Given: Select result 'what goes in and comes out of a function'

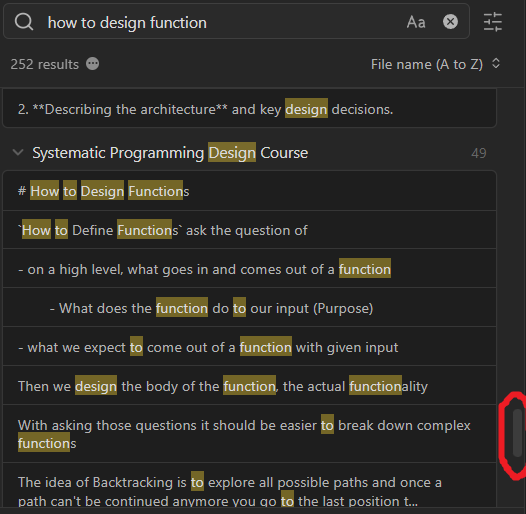Looking at the screenshot, I should 249,268.
